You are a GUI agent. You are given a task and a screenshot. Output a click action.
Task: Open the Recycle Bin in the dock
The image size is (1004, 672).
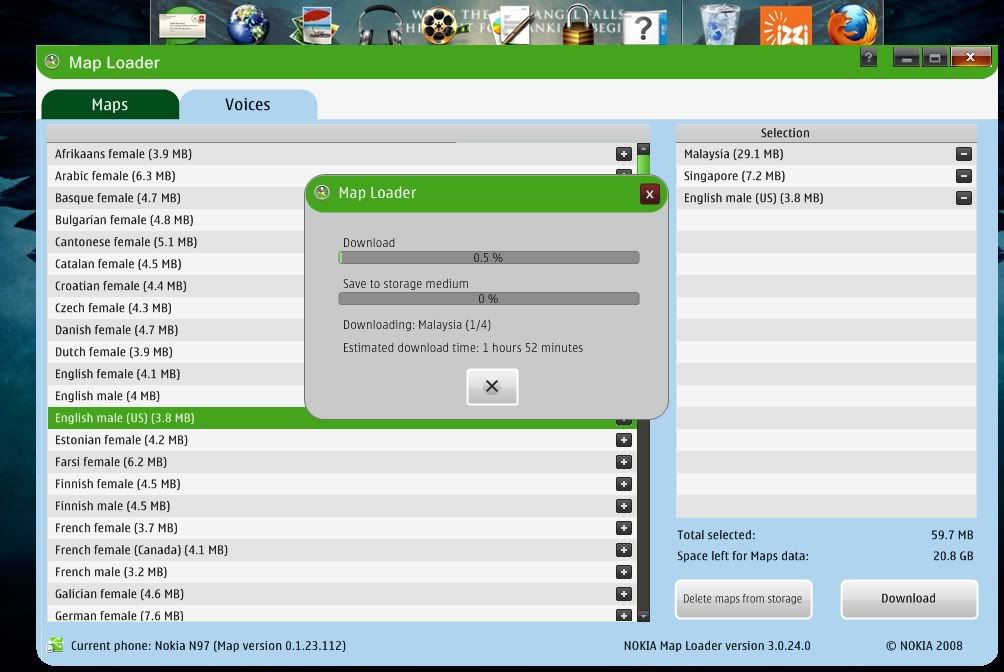[719, 25]
